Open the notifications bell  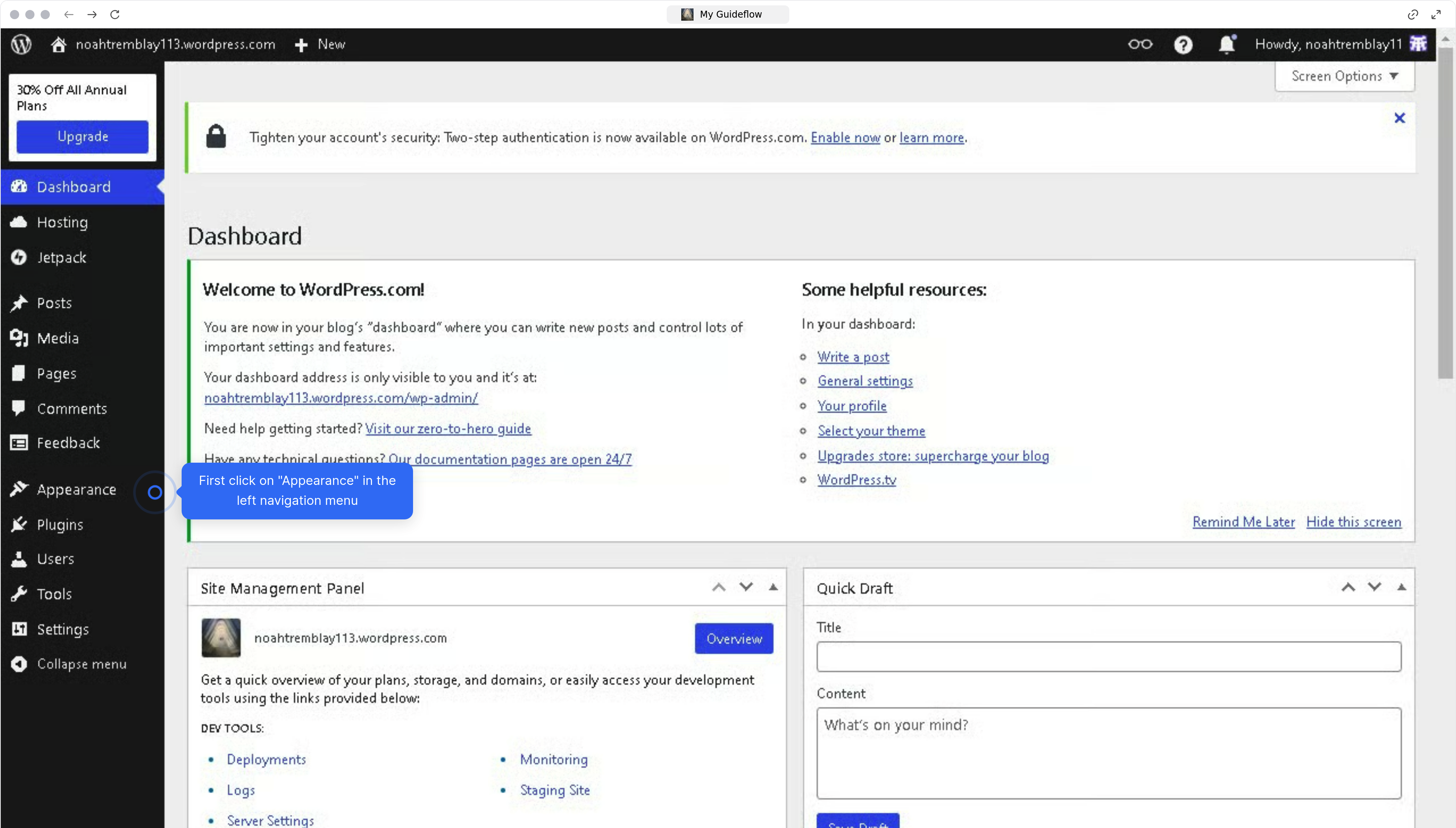pos(1226,44)
